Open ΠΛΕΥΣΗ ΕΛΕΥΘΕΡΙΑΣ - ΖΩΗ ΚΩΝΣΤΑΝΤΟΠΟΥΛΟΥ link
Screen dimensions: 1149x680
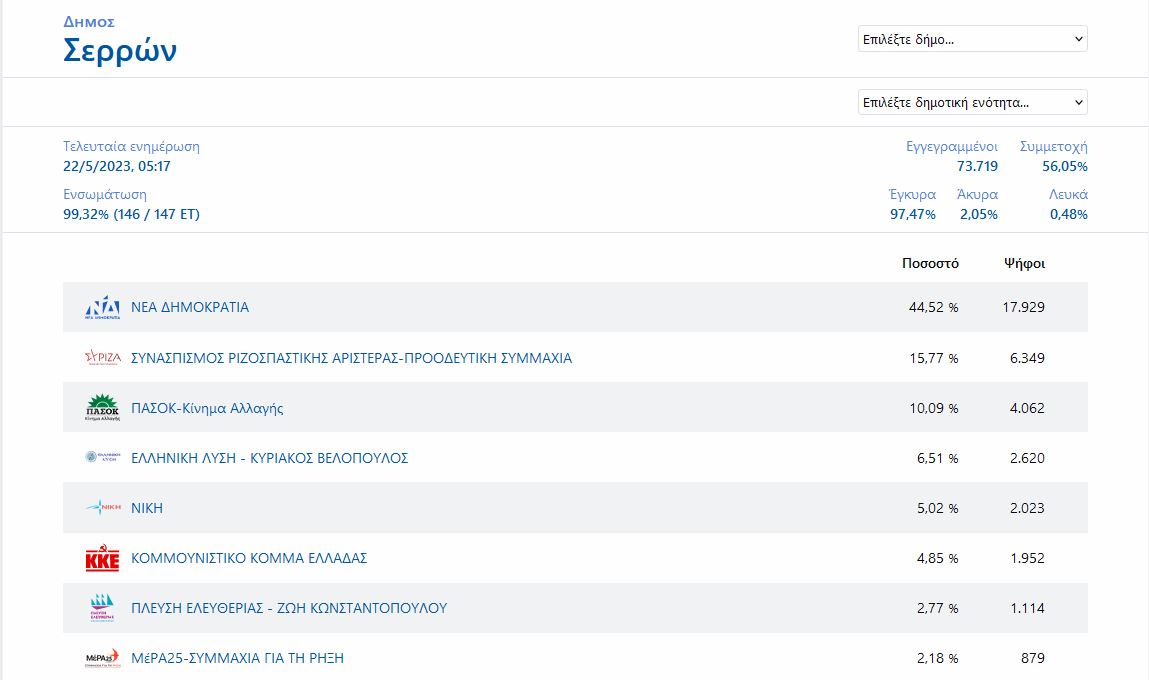(x=289, y=608)
